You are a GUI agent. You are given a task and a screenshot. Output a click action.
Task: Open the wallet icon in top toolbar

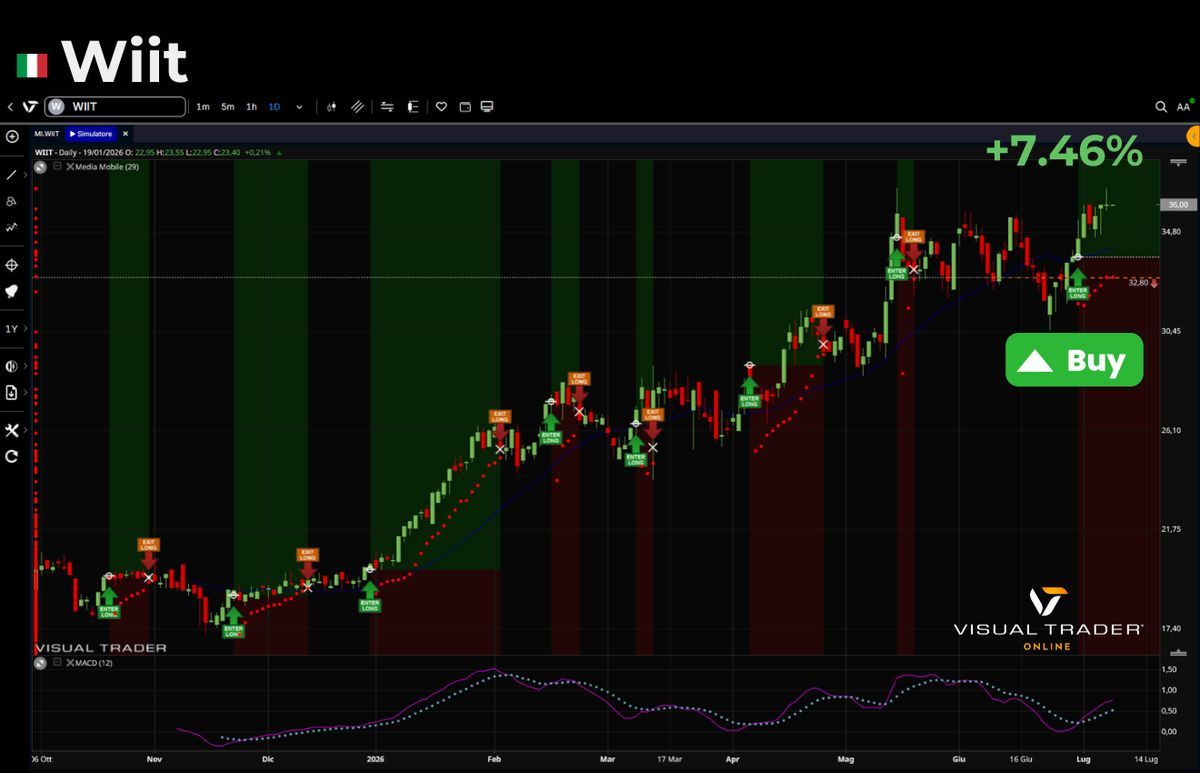(465, 107)
